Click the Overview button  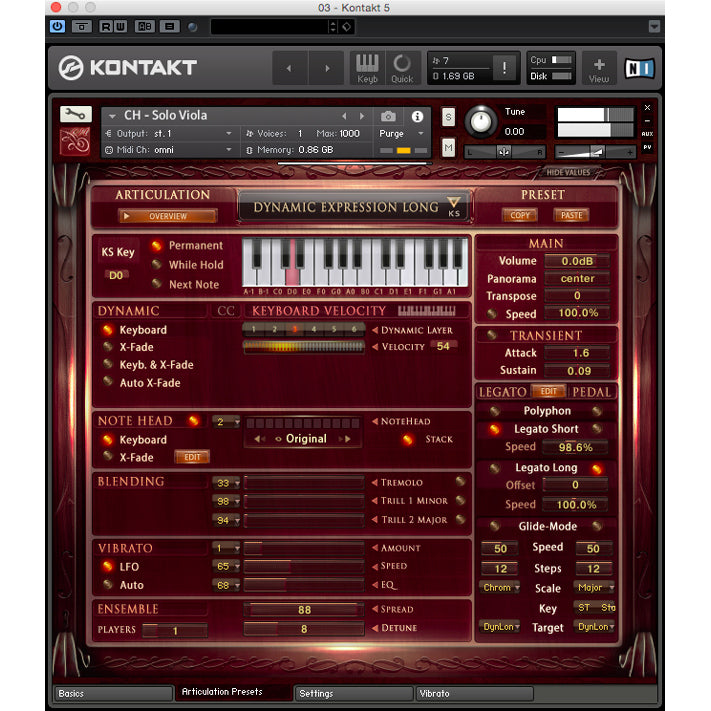[167, 216]
